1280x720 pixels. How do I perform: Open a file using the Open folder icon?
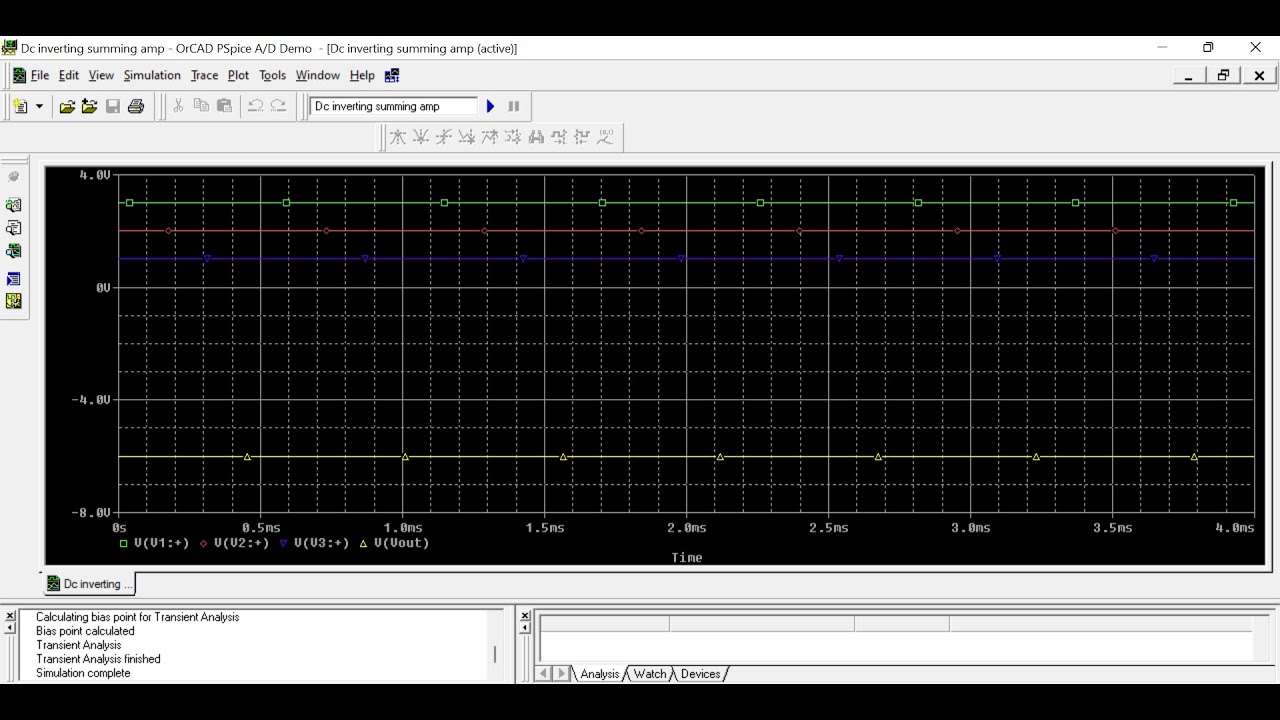coord(67,106)
